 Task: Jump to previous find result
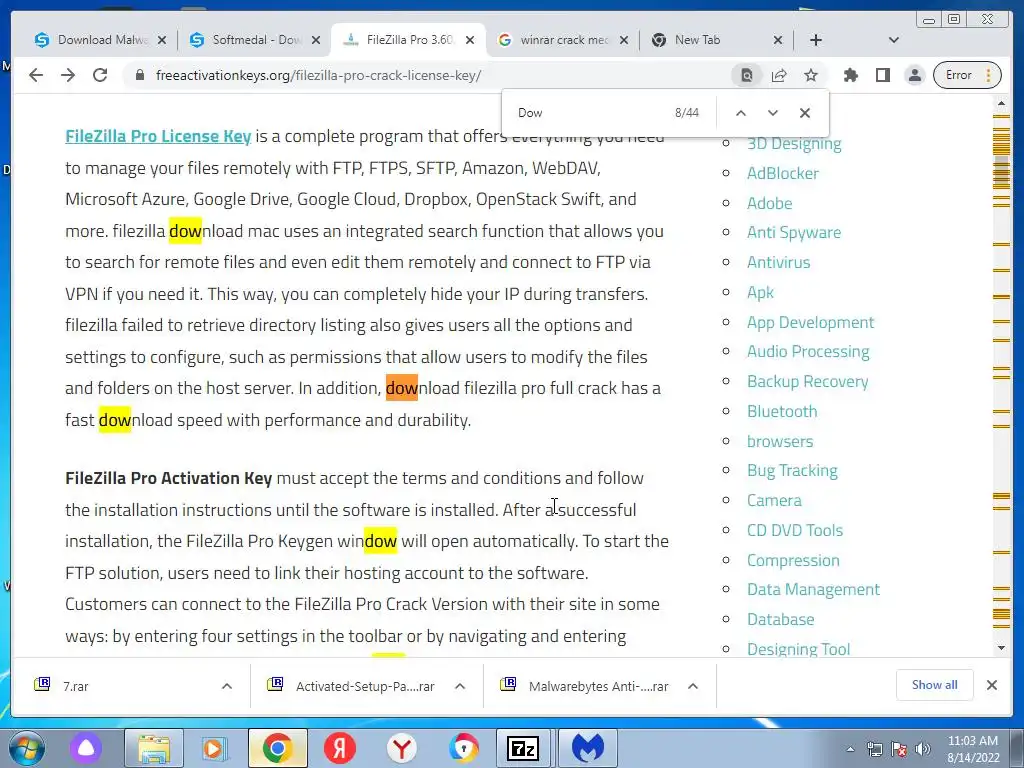click(x=741, y=113)
